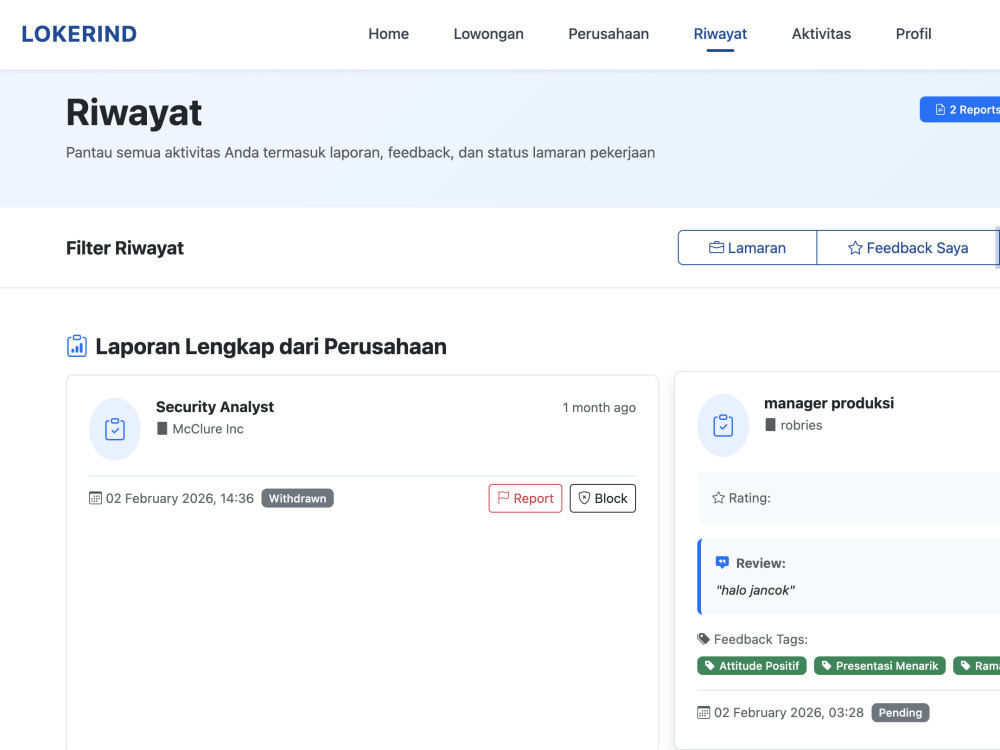Open the Perusahaan menu item
Viewport: 1000px width, 750px height.
tap(608, 34)
